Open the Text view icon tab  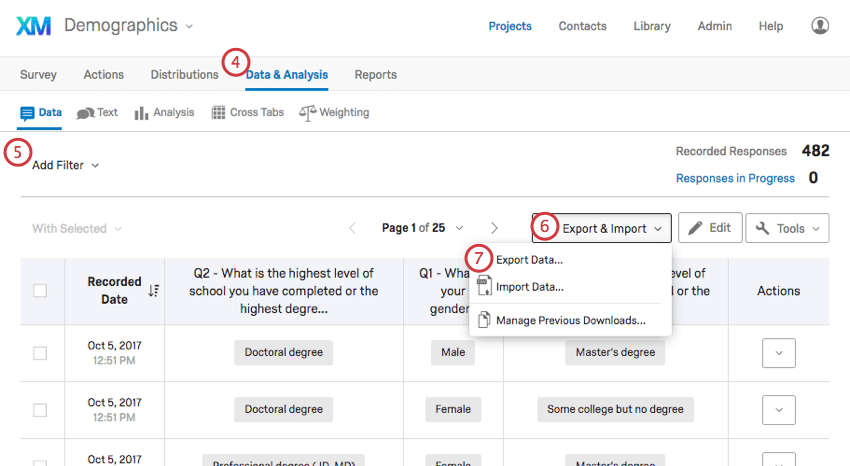[x=97, y=113]
